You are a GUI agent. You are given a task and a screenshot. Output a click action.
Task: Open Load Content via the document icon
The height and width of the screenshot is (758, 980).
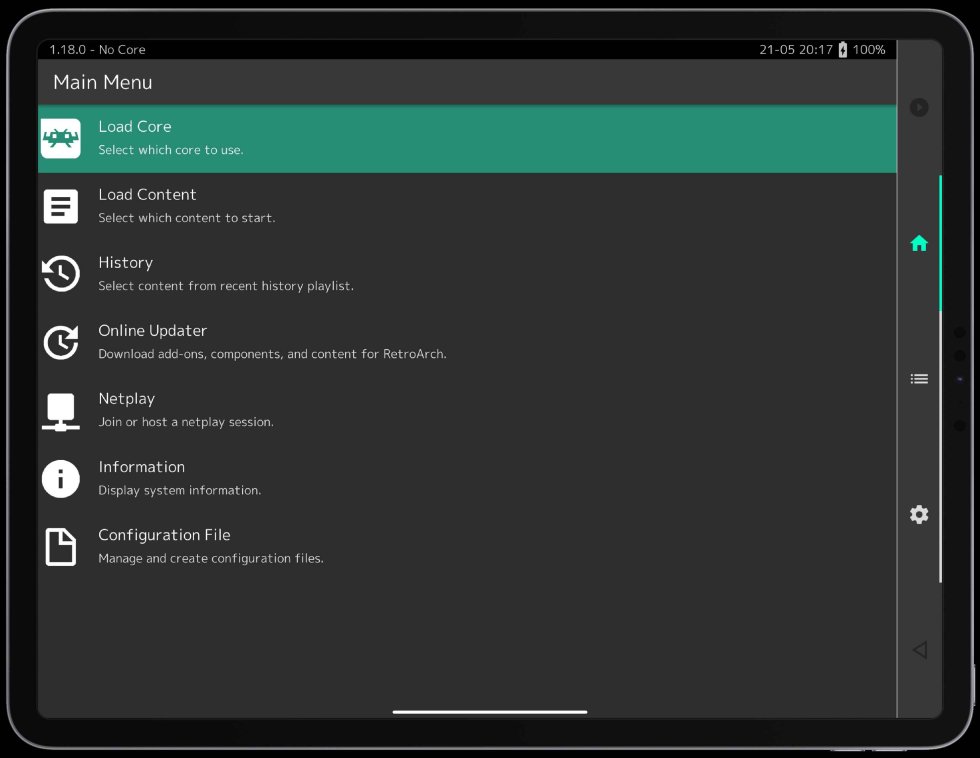(60, 206)
